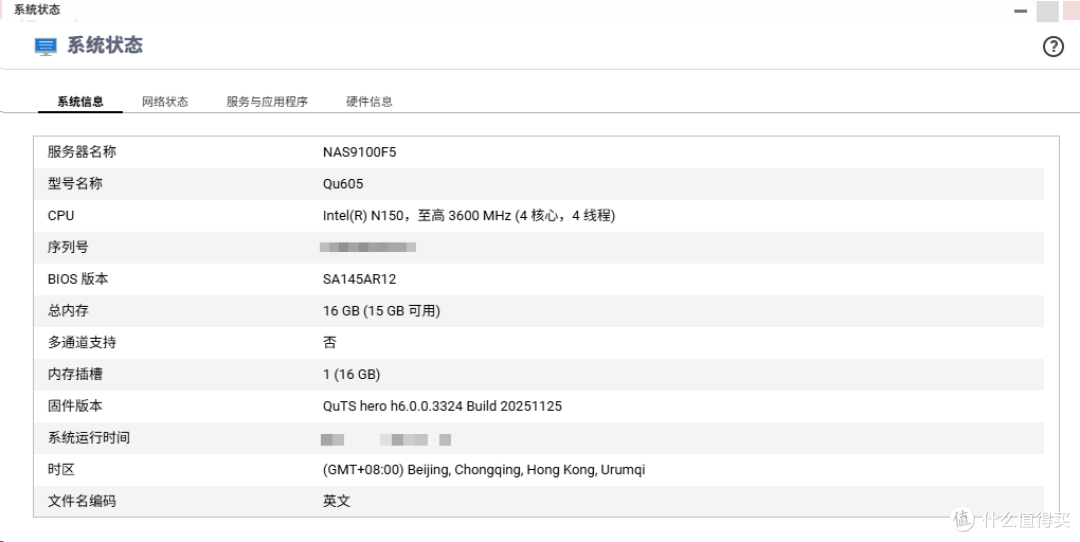
Task: Select memory slot value 1 (16 GB)
Action: pyautogui.click(x=351, y=374)
